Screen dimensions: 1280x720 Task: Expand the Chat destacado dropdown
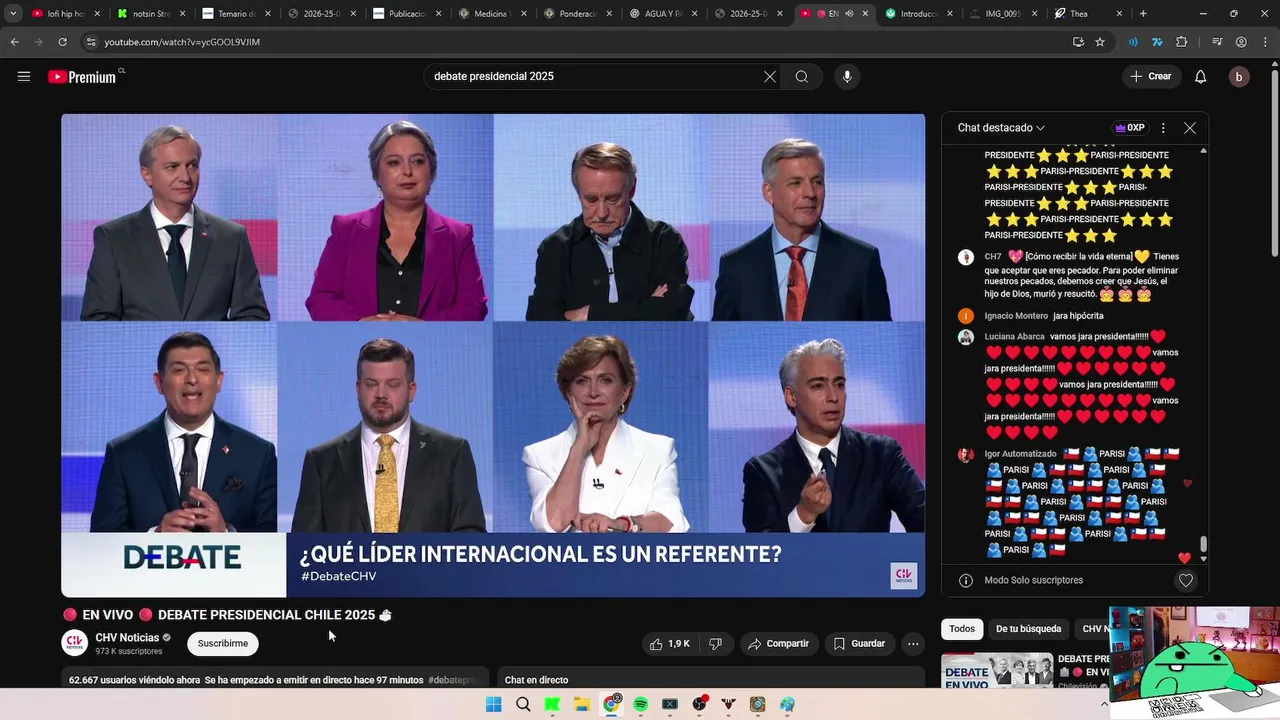(x=1001, y=128)
